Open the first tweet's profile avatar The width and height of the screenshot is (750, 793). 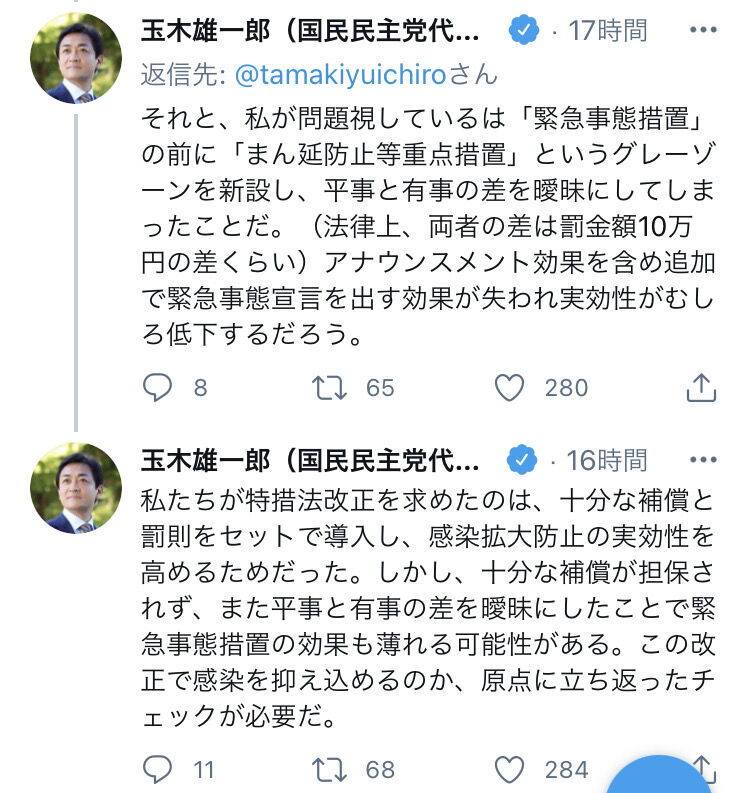pyautogui.click(x=76, y=59)
